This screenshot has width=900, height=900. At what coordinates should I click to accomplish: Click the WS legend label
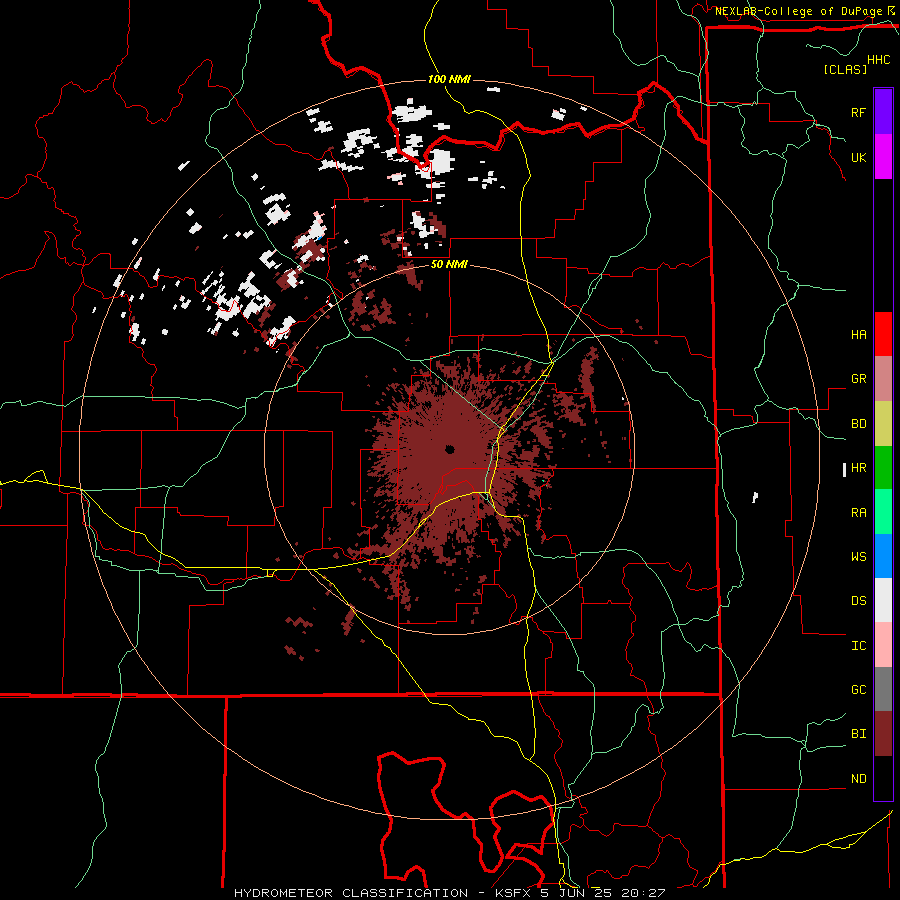[x=858, y=557]
